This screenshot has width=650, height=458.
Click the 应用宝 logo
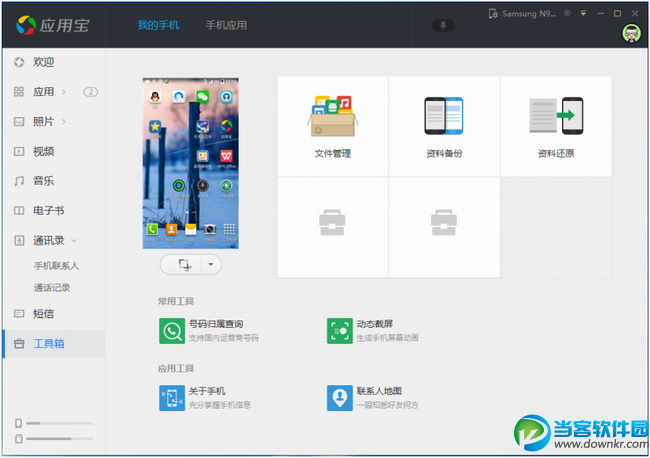tap(53, 25)
